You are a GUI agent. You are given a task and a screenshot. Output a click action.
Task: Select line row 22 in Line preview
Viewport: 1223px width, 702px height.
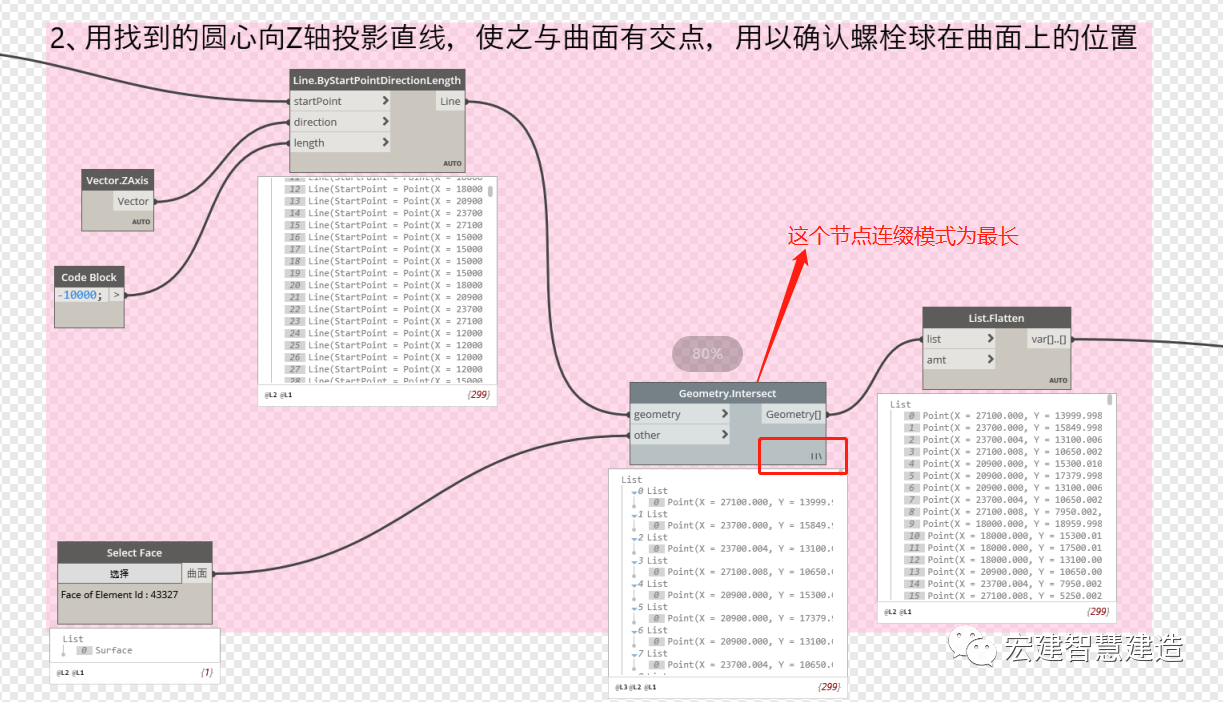coord(385,309)
